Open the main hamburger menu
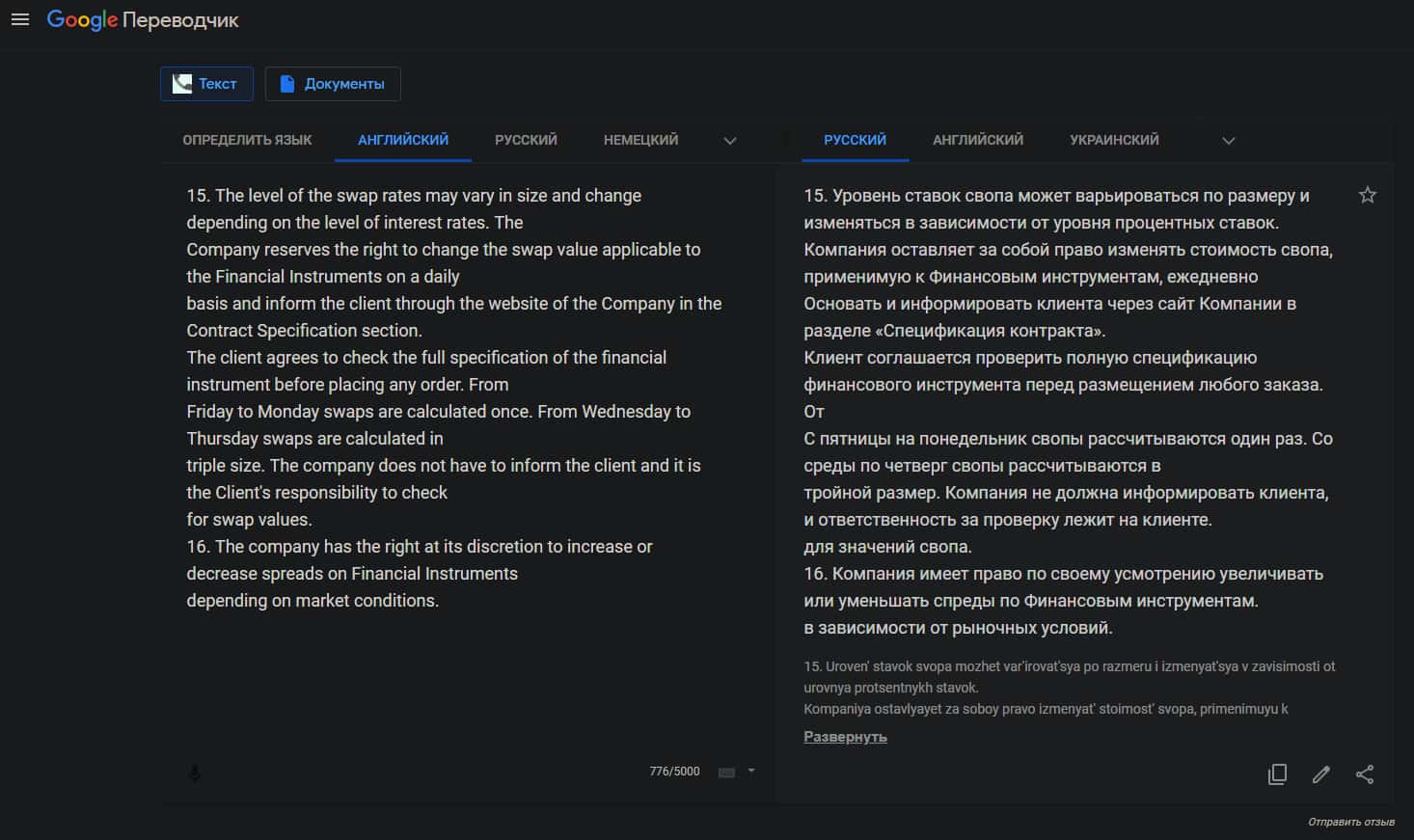1414x840 pixels. (x=20, y=20)
